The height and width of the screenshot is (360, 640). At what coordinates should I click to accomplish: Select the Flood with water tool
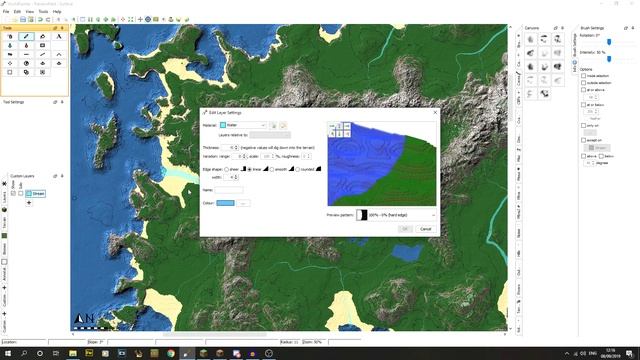10,45
